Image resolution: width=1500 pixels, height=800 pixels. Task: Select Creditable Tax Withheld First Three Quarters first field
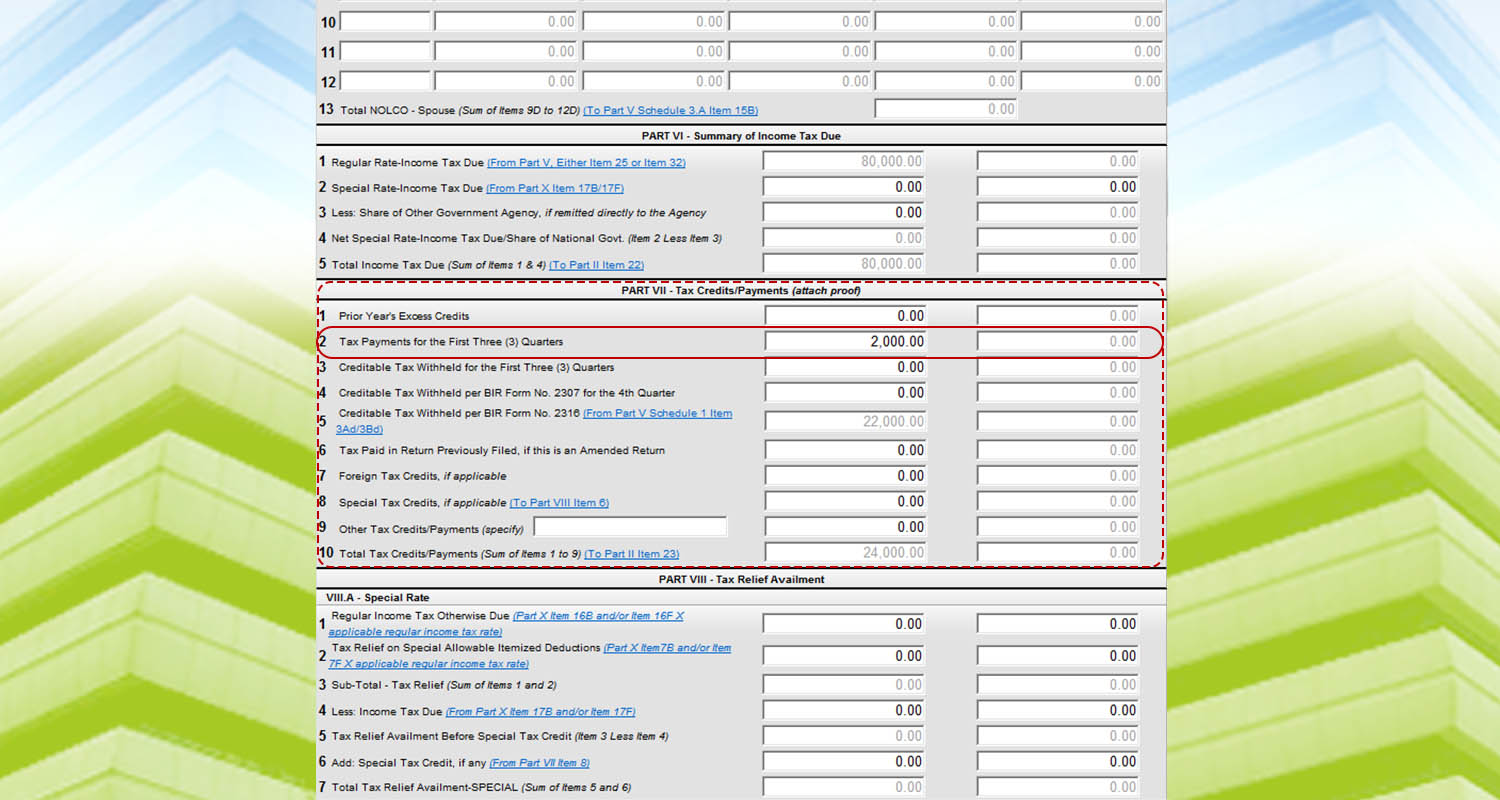pyautogui.click(x=845, y=367)
